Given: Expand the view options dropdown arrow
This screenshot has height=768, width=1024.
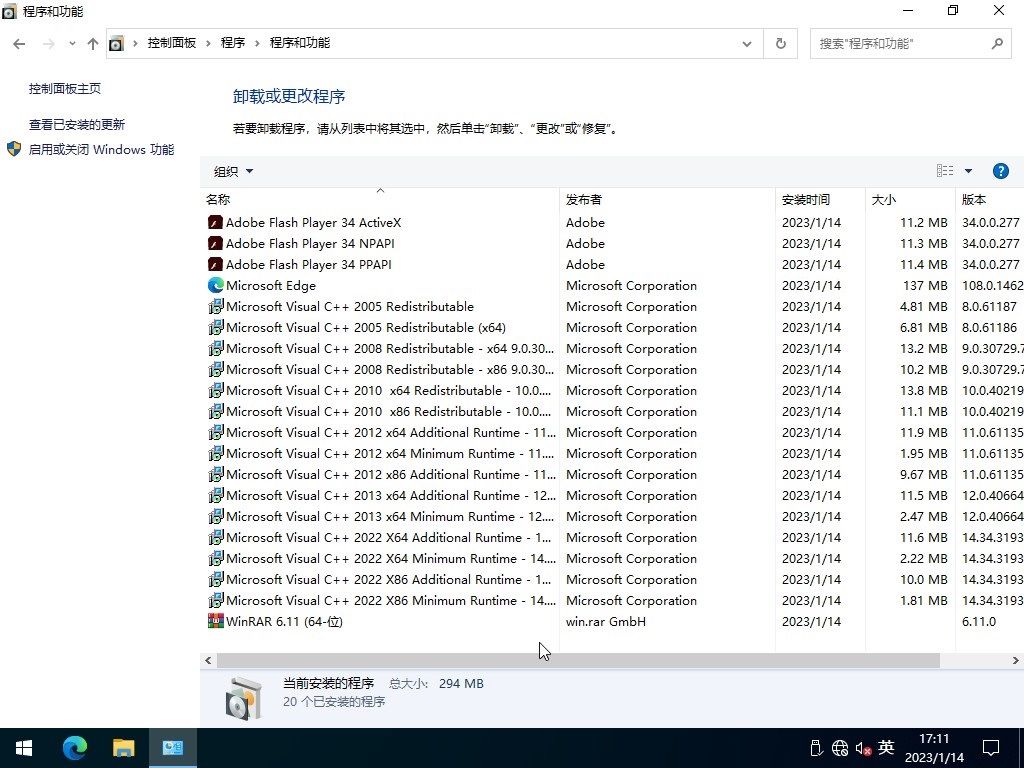Looking at the screenshot, I should pyautogui.click(x=968, y=171).
